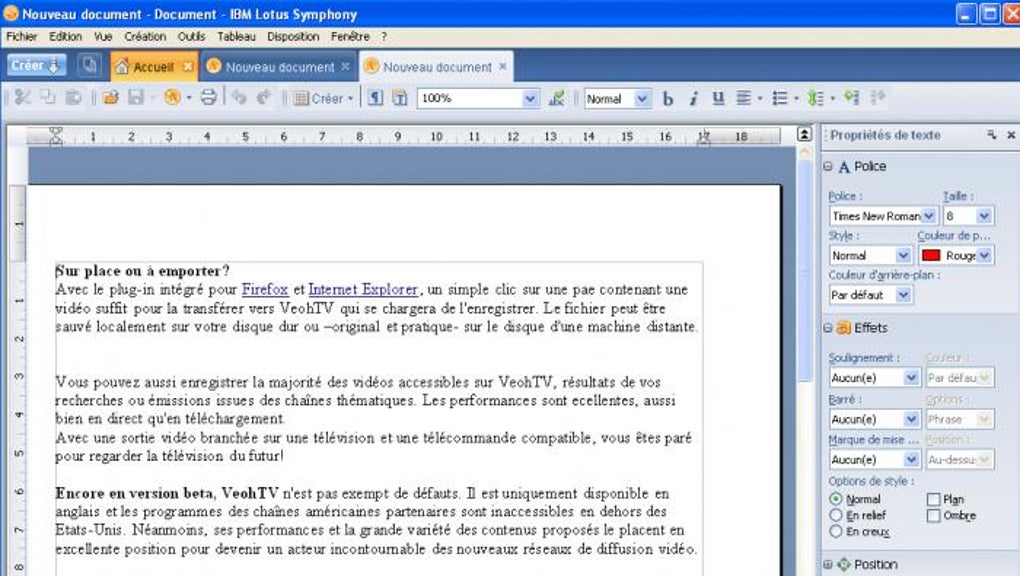The image size is (1020, 576).
Task: Open the Création menu
Action: (x=145, y=36)
